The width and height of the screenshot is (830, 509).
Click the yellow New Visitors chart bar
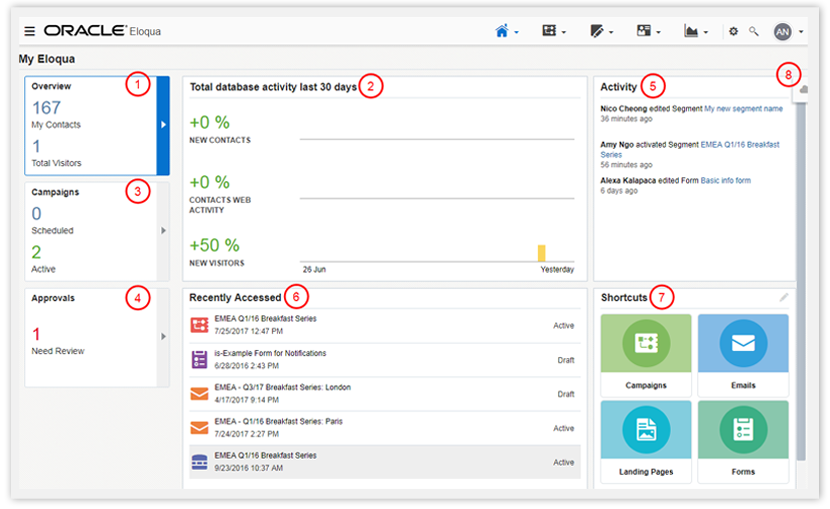542,253
